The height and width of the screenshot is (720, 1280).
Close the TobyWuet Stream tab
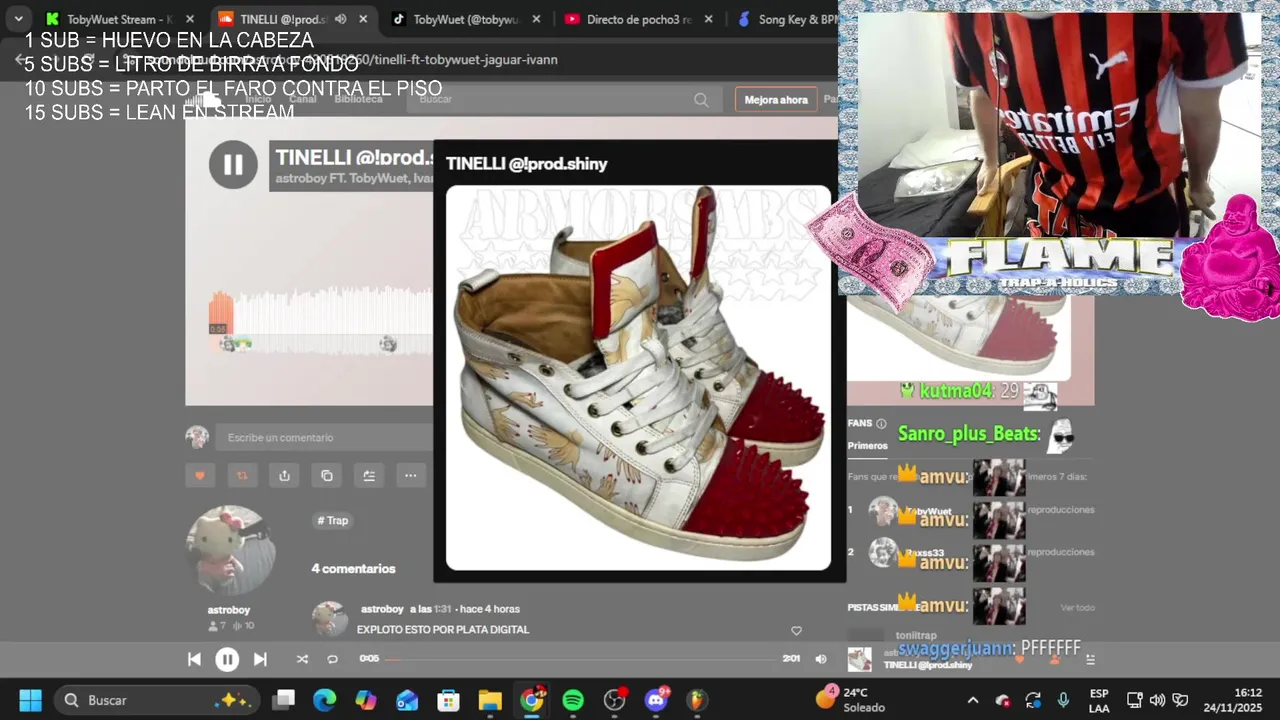(192, 19)
